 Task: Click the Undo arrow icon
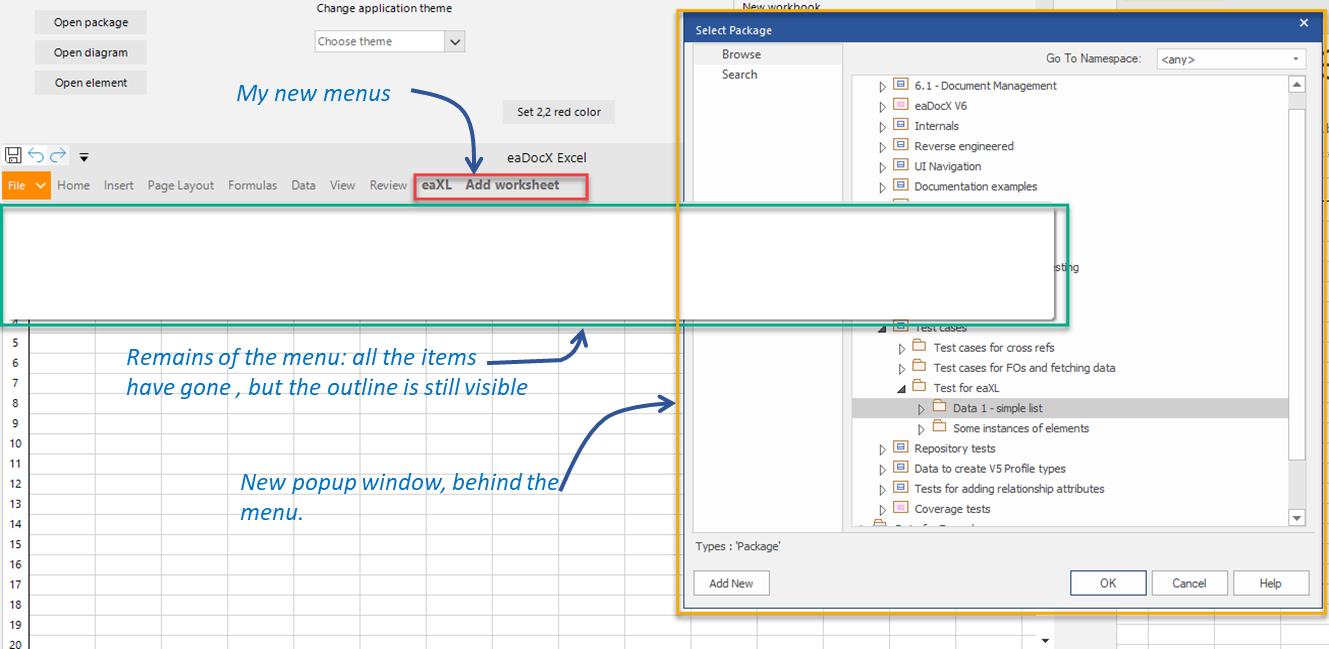(x=36, y=155)
